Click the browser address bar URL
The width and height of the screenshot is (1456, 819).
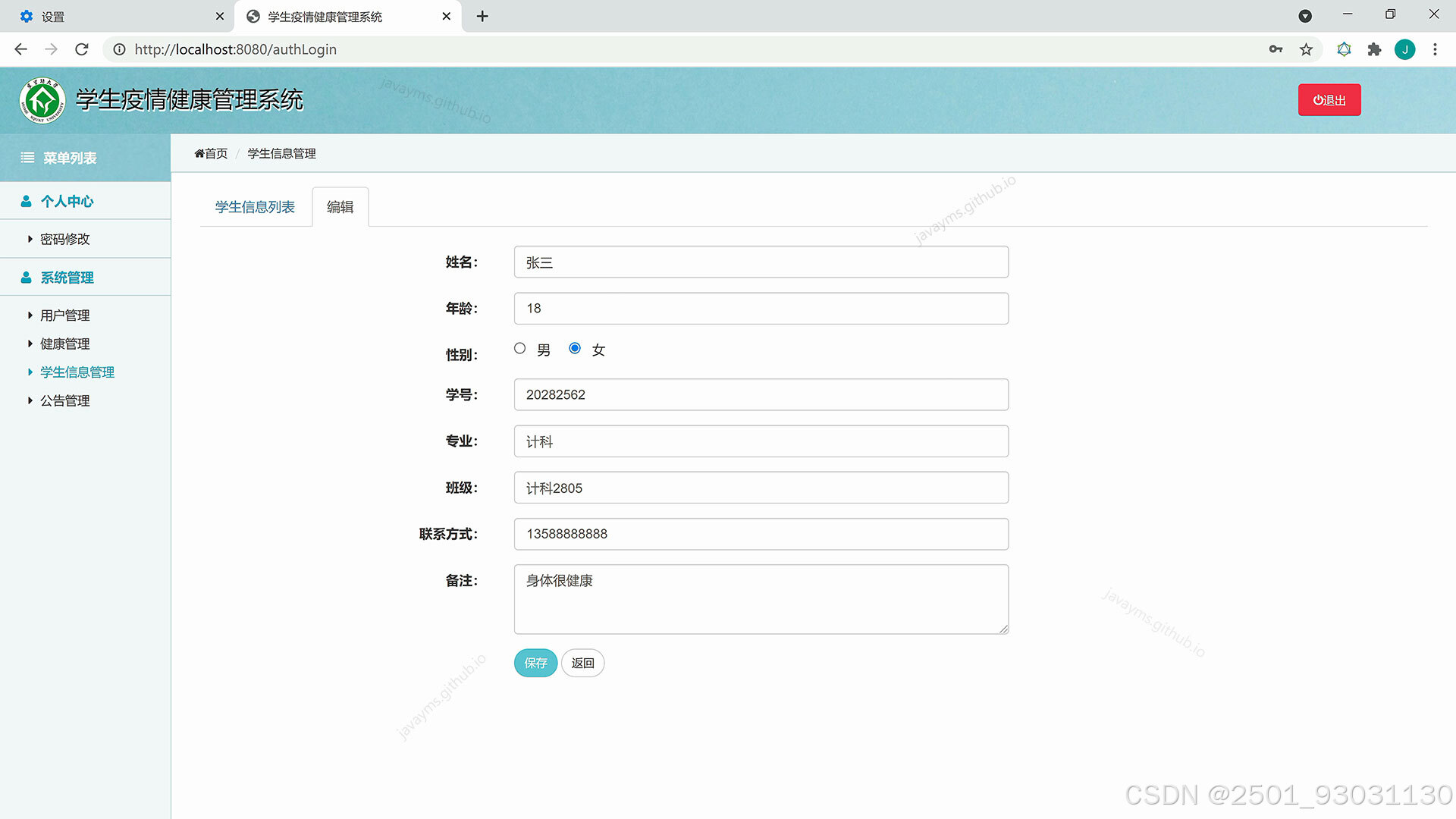pos(236,49)
